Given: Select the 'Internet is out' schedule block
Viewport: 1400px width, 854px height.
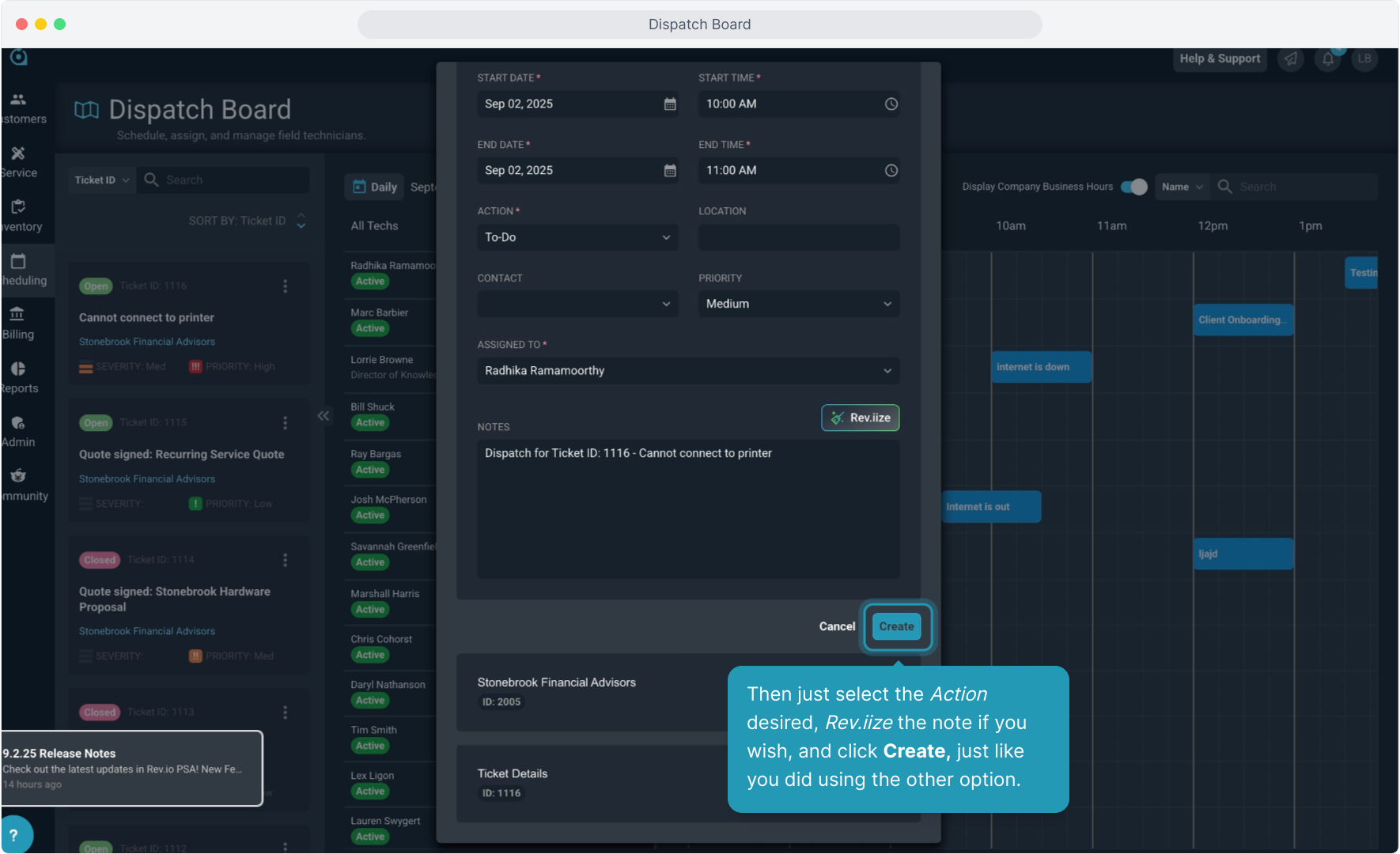Looking at the screenshot, I should click(991, 507).
